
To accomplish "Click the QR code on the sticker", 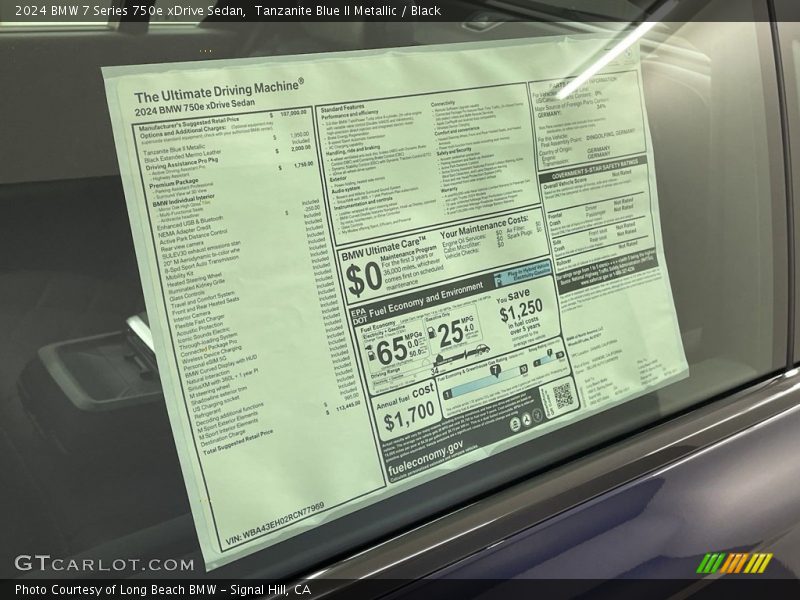I will 563,395.
